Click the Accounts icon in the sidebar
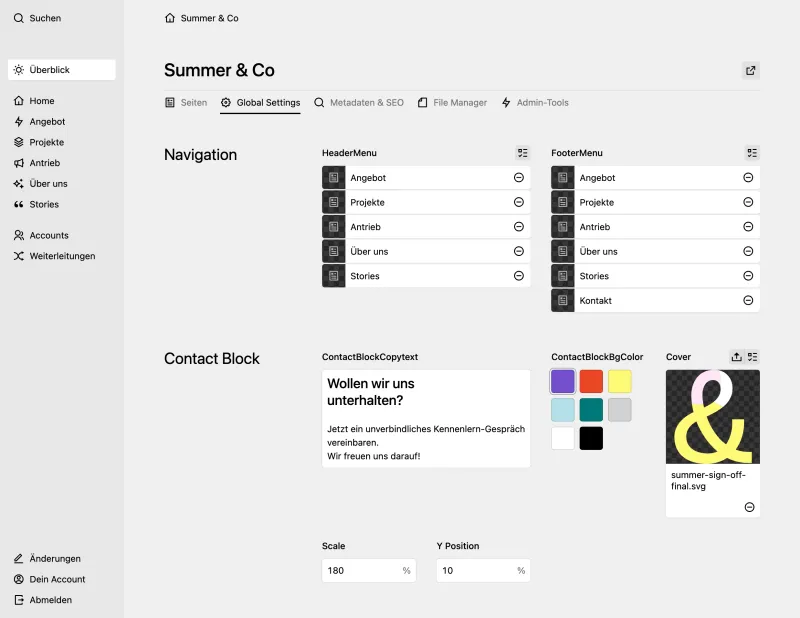Viewport: 800px width, 618px height. 17,235
